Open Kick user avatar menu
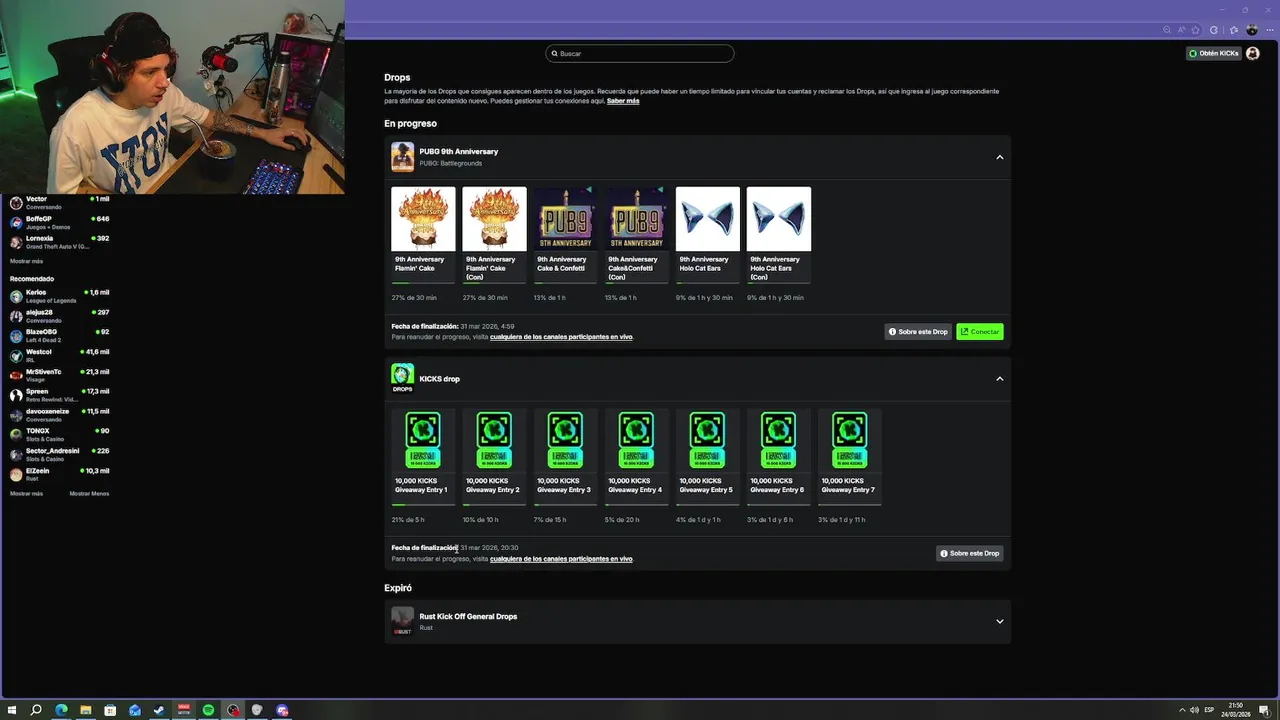The height and width of the screenshot is (720, 1280). (x=1253, y=53)
